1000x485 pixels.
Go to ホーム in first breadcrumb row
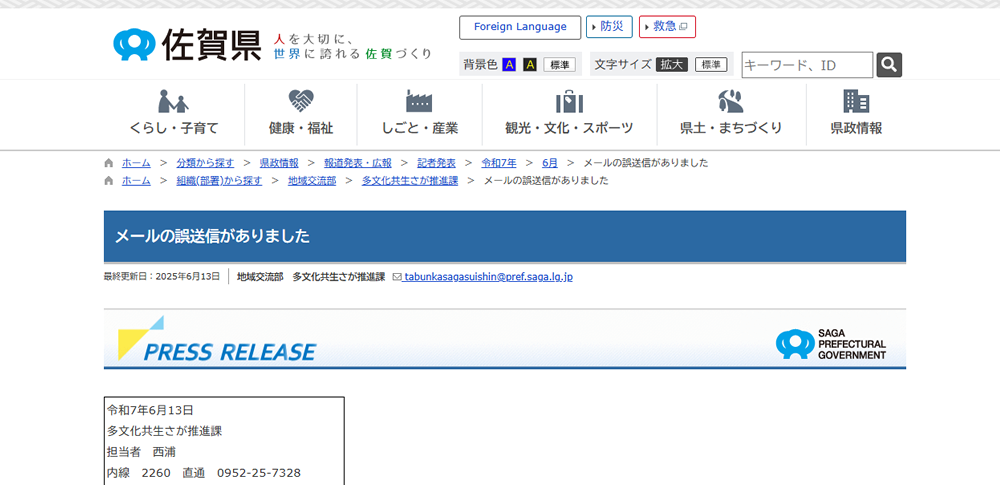point(136,163)
